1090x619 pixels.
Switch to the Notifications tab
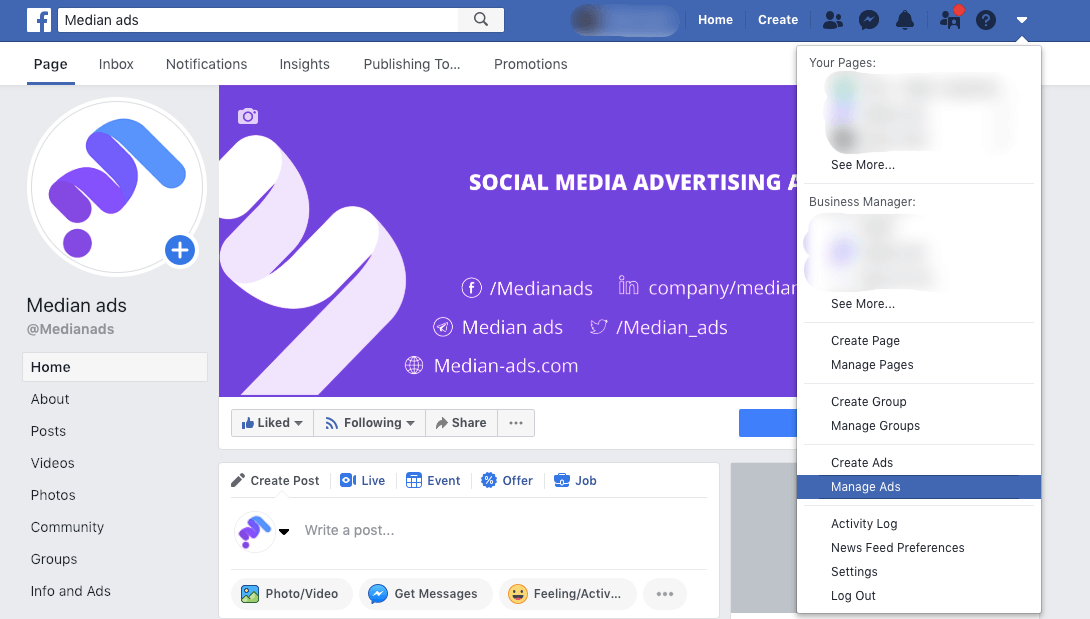206,64
